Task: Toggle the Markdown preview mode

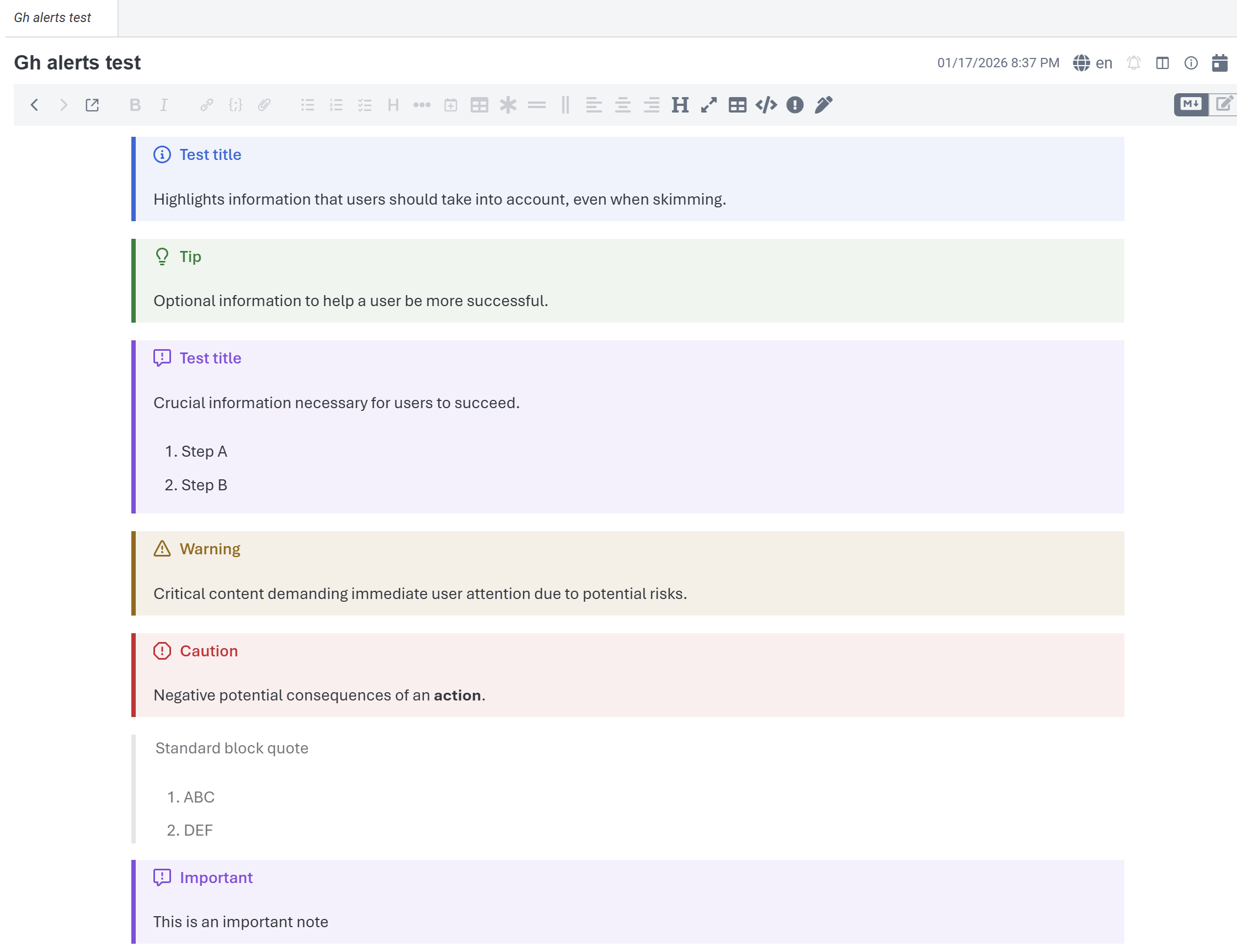Action: coord(1190,105)
